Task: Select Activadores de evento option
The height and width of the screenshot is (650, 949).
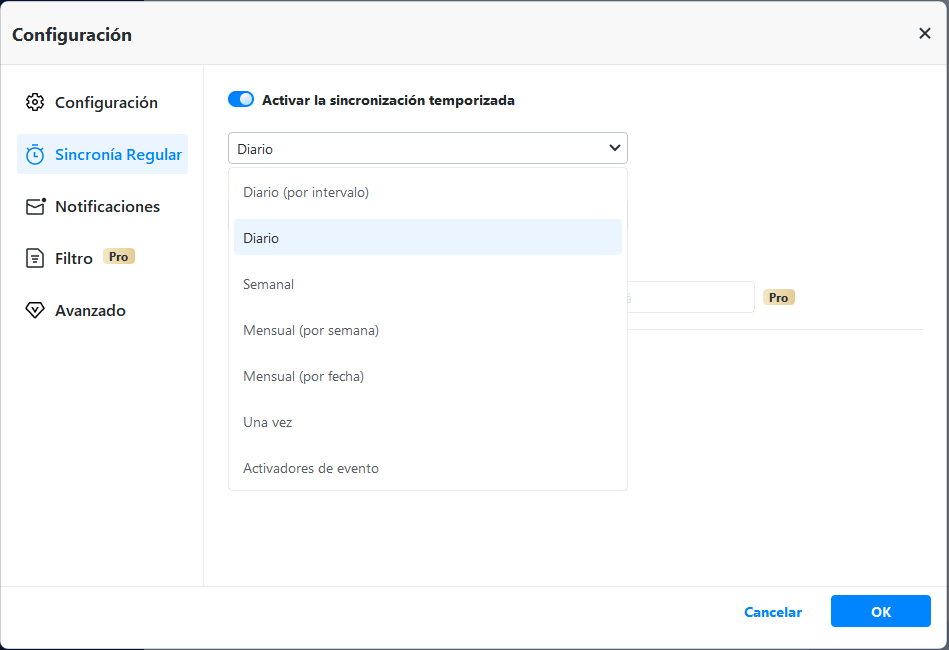Action: (x=311, y=468)
